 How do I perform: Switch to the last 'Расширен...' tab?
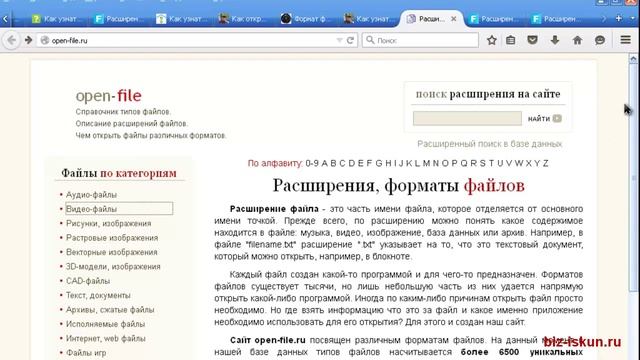[557, 19]
